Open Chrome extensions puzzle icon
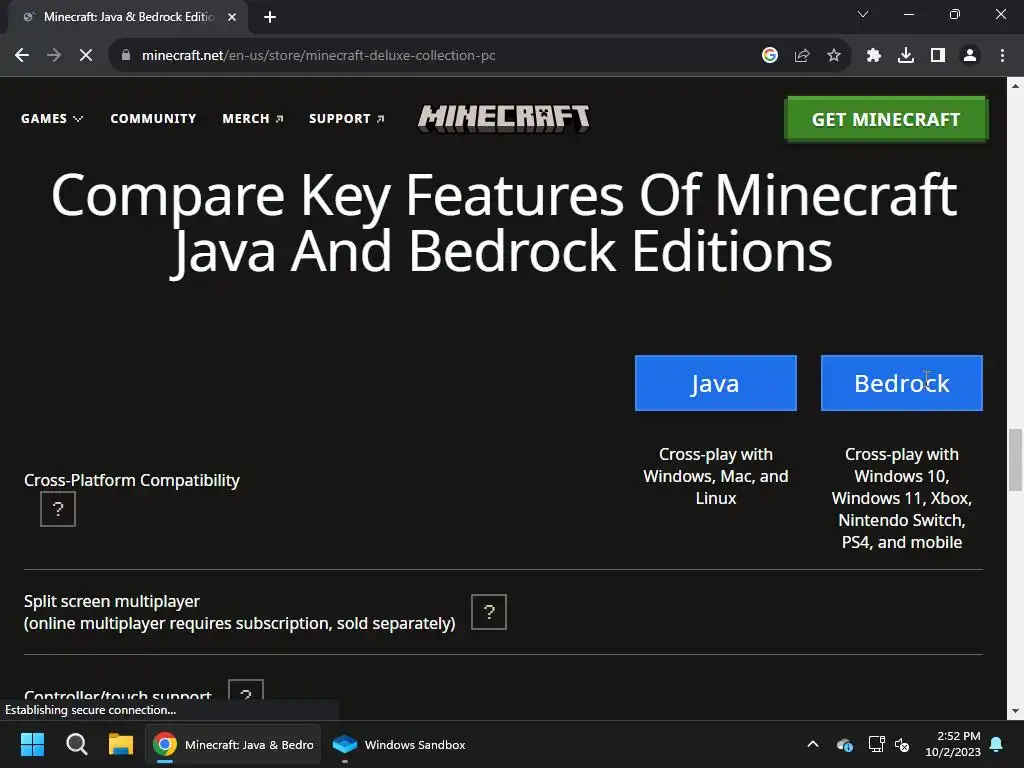 pyautogui.click(x=874, y=56)
